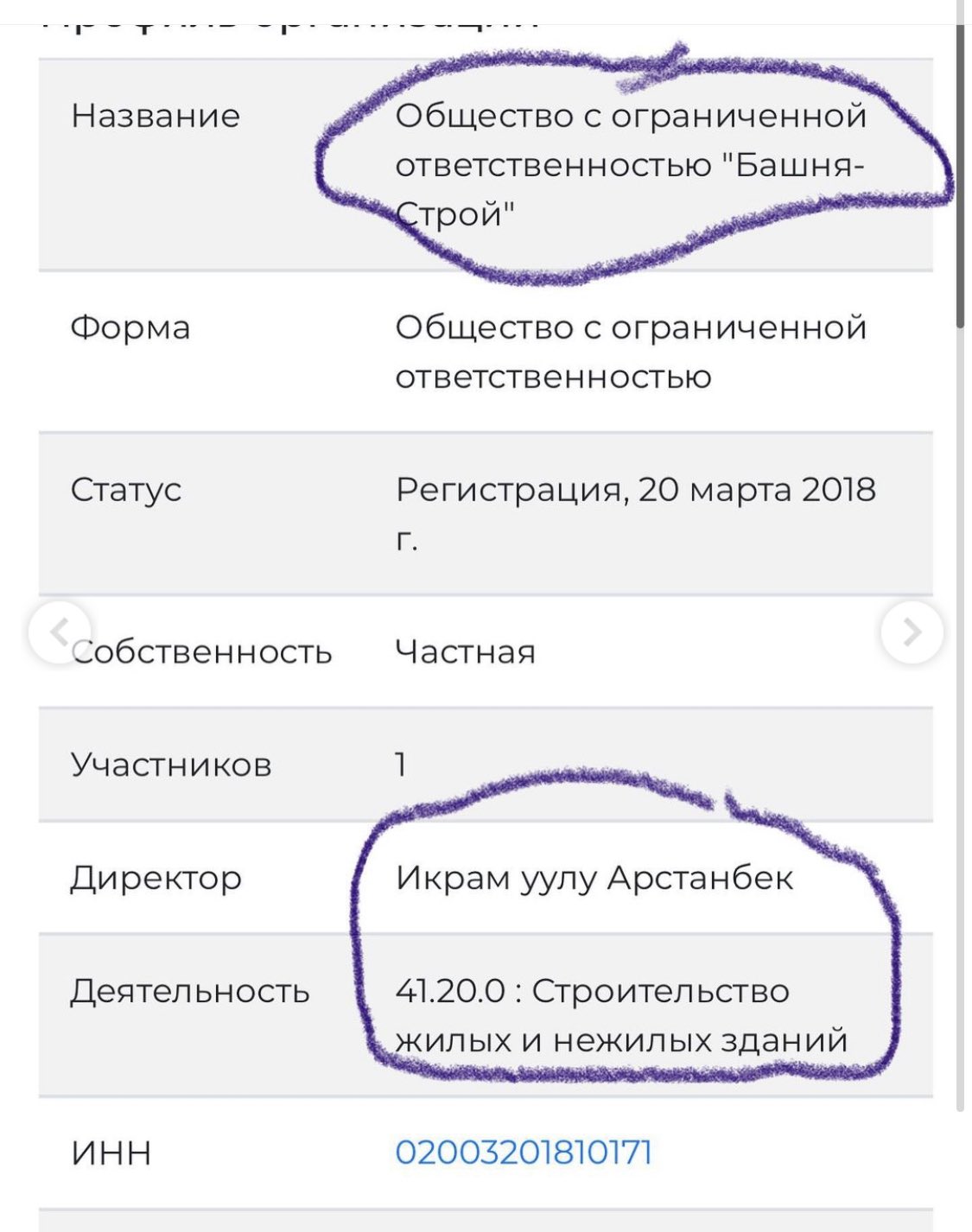The width and height of the screenshot is (972, 1232).
Task: Click the scrollbar track below the thumb
Action: coord(961,691)
